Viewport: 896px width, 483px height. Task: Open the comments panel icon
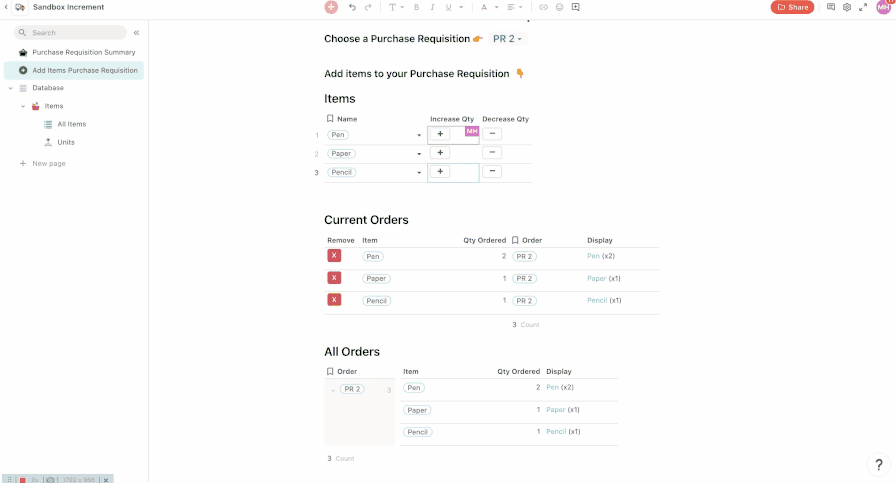831,7
